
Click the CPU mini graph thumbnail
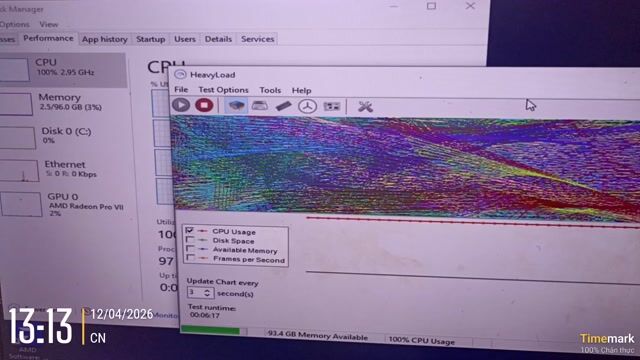(x=14, y=69)
